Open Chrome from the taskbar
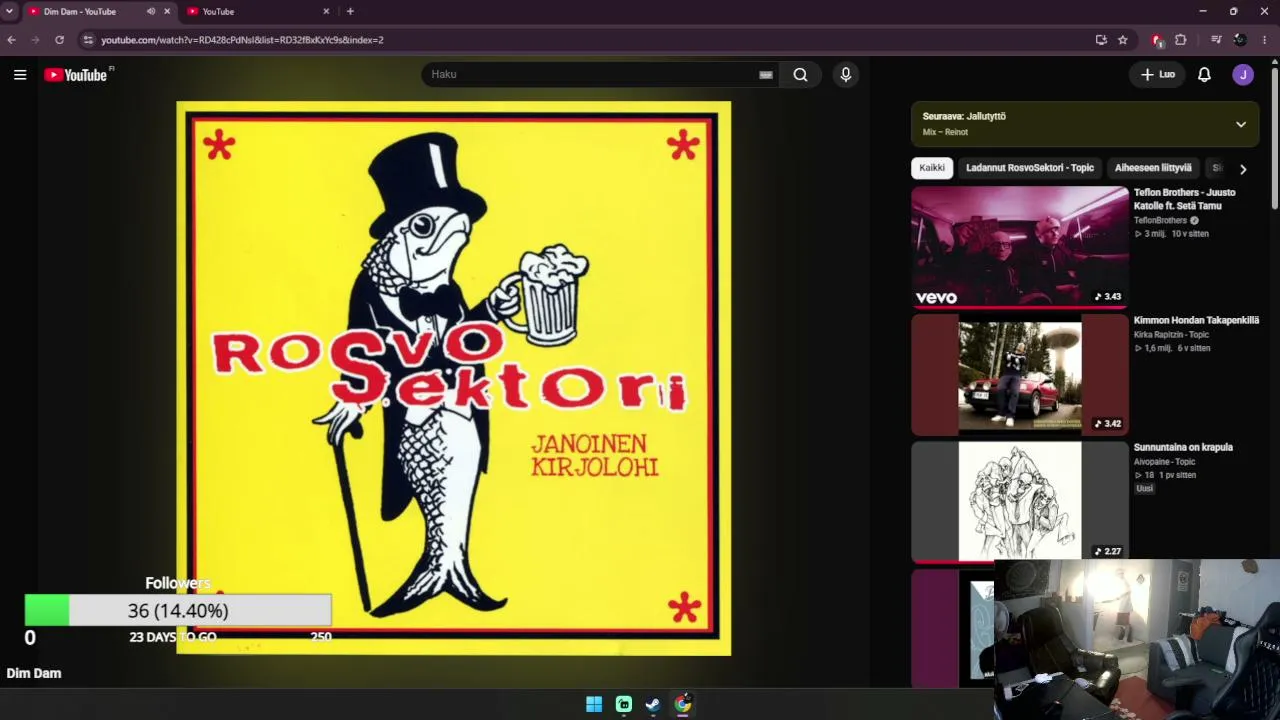 [x=683, y=704]
